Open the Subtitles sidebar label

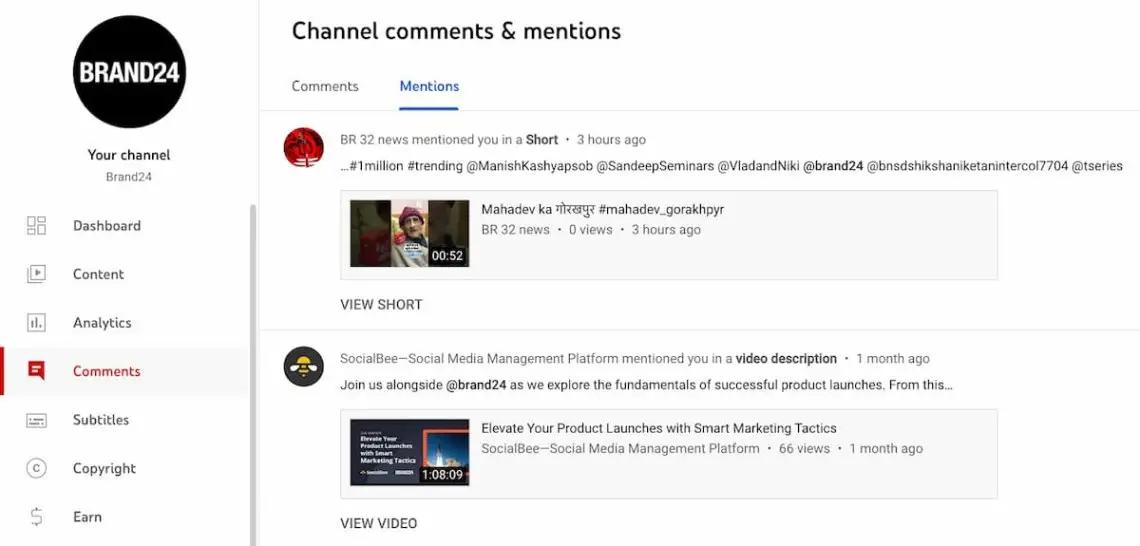[x=100, y=419]
